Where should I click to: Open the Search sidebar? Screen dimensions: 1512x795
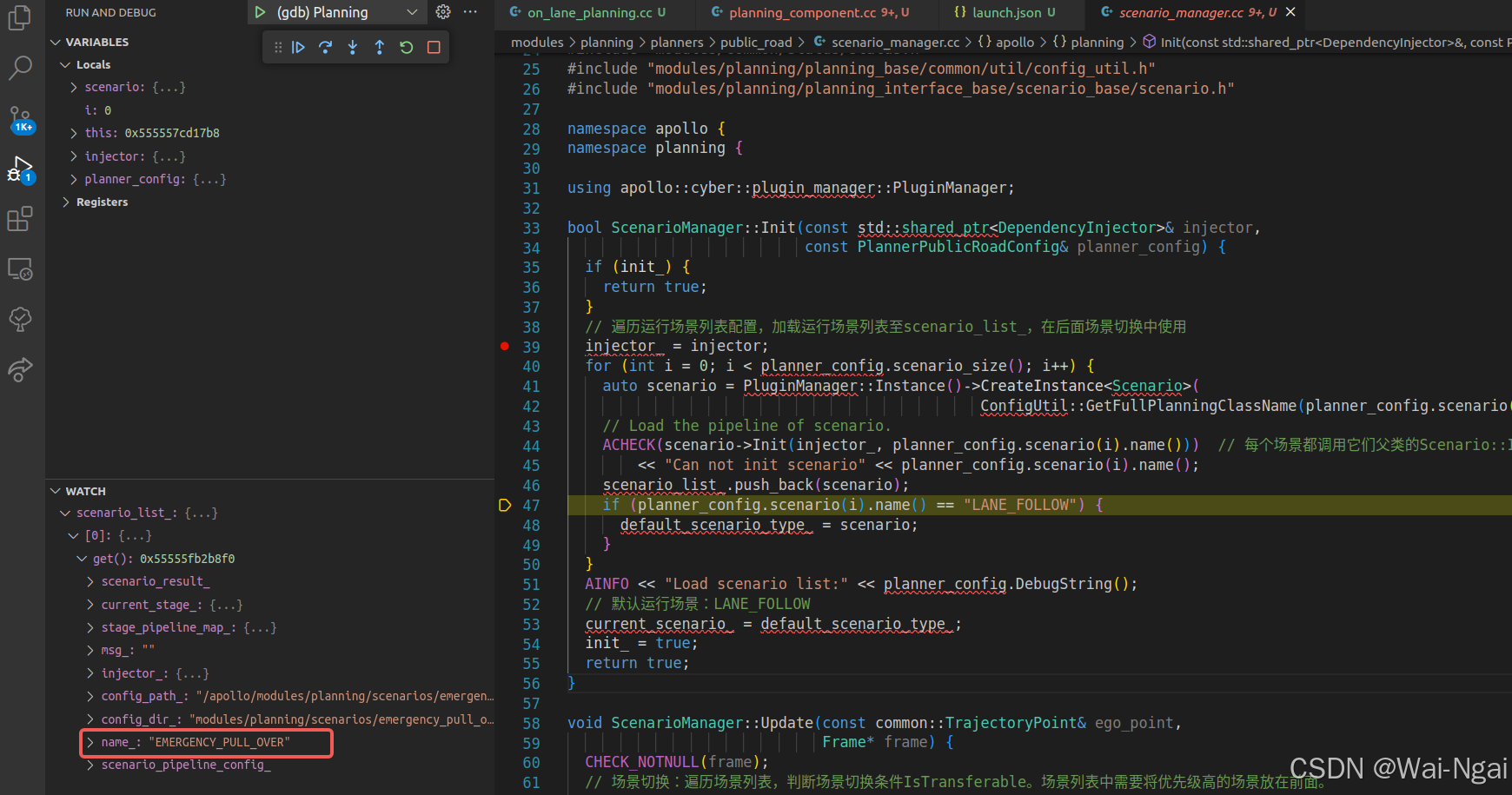pos(20,68)
